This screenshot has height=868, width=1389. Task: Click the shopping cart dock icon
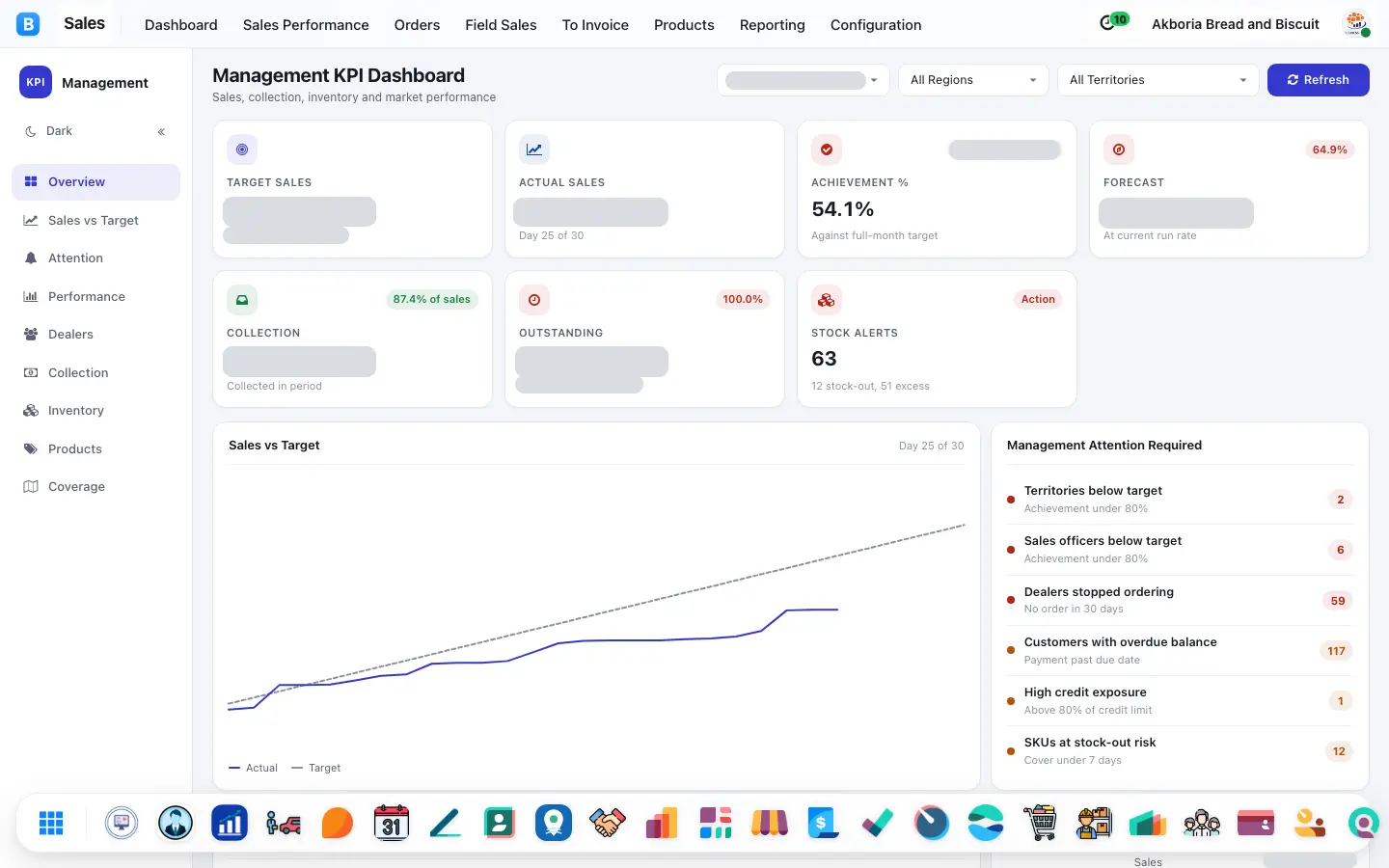(1040, 823)
